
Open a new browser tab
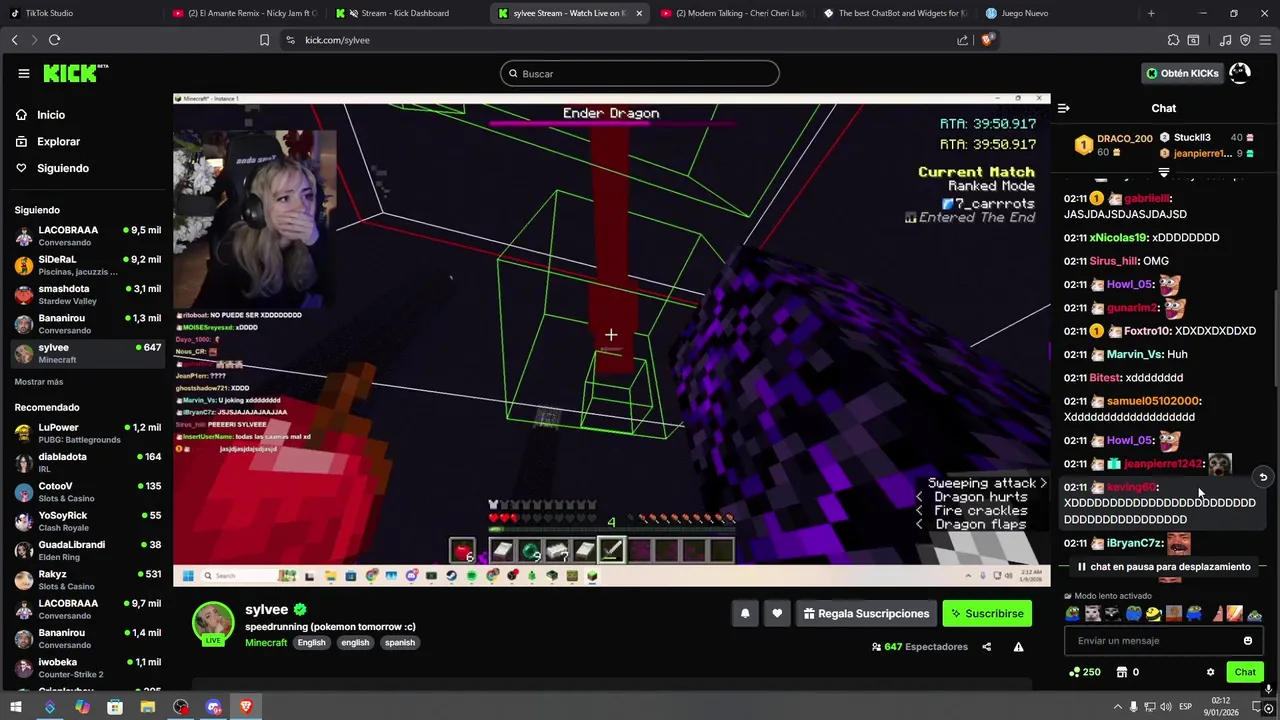click(1151, 13)
